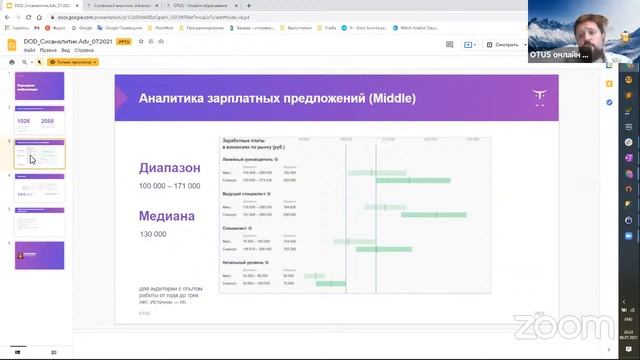This screenshot has height=360, width=640.
Task: Switch to filmstrip view at bottom-left
Action: 18,352
